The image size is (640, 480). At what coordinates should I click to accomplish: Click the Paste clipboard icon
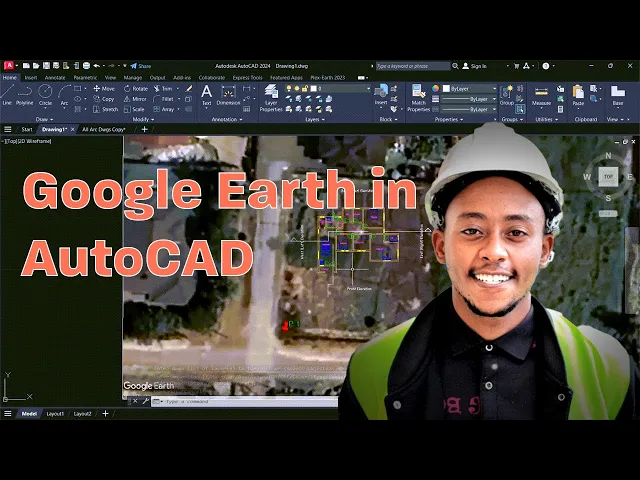(578, 96)
